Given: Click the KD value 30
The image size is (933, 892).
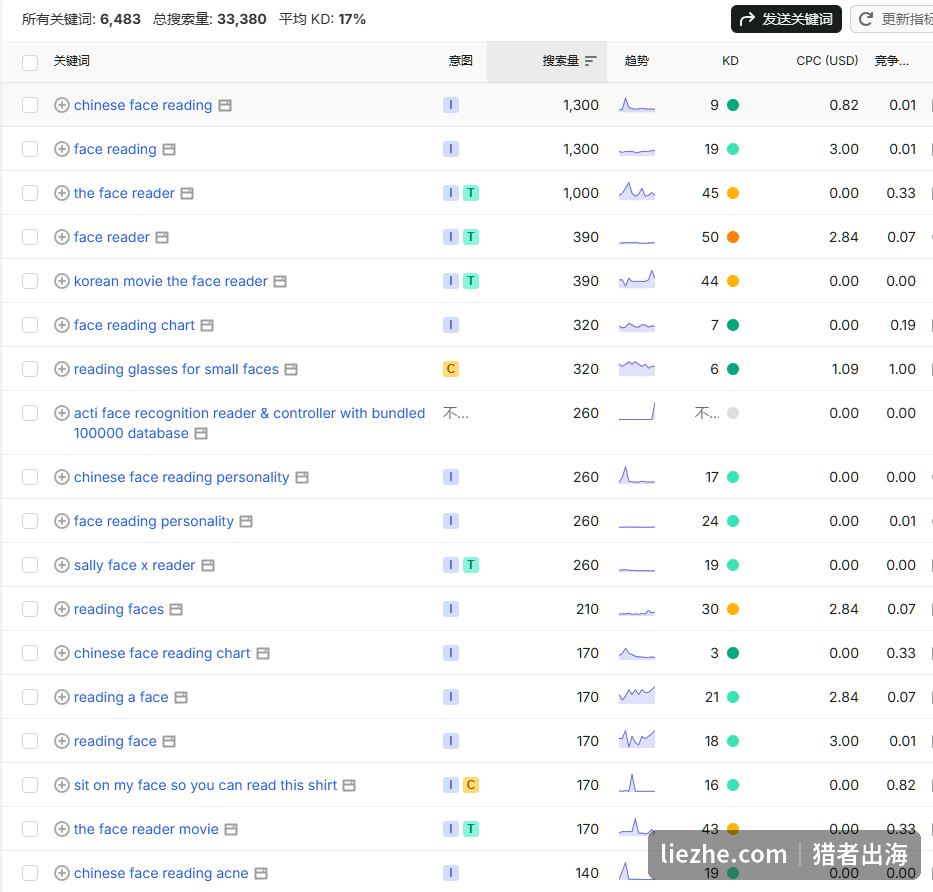Looking at the screenshot, I should (x=710, y=609).
